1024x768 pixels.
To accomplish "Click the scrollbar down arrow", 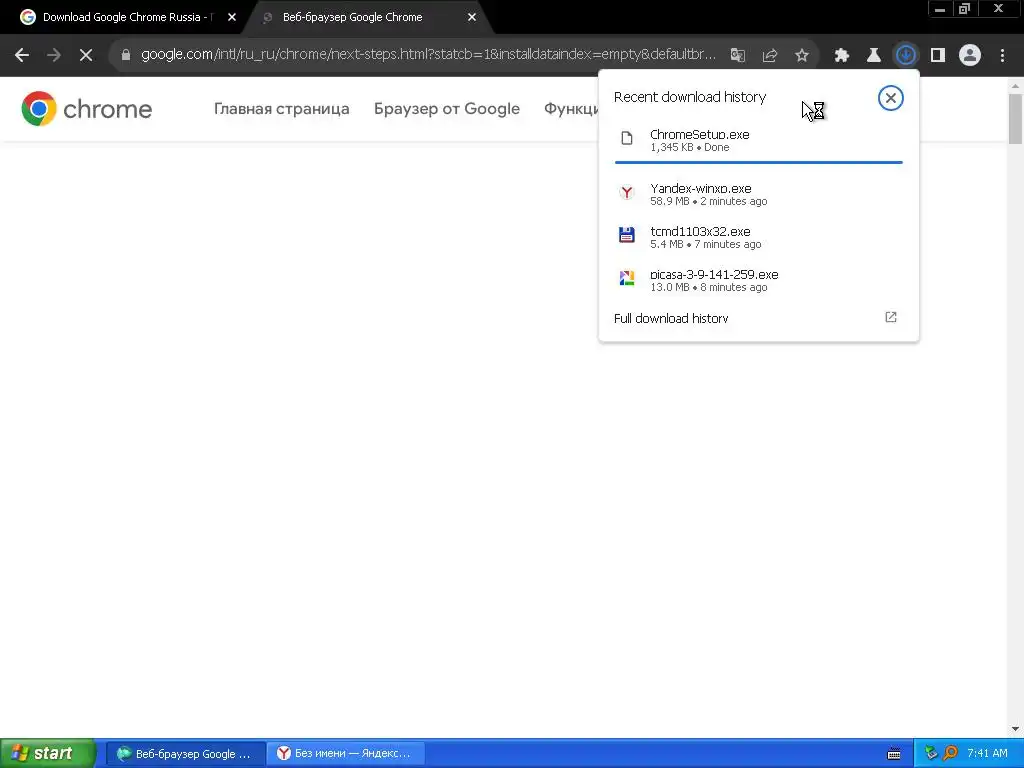I will (1015, 729).
